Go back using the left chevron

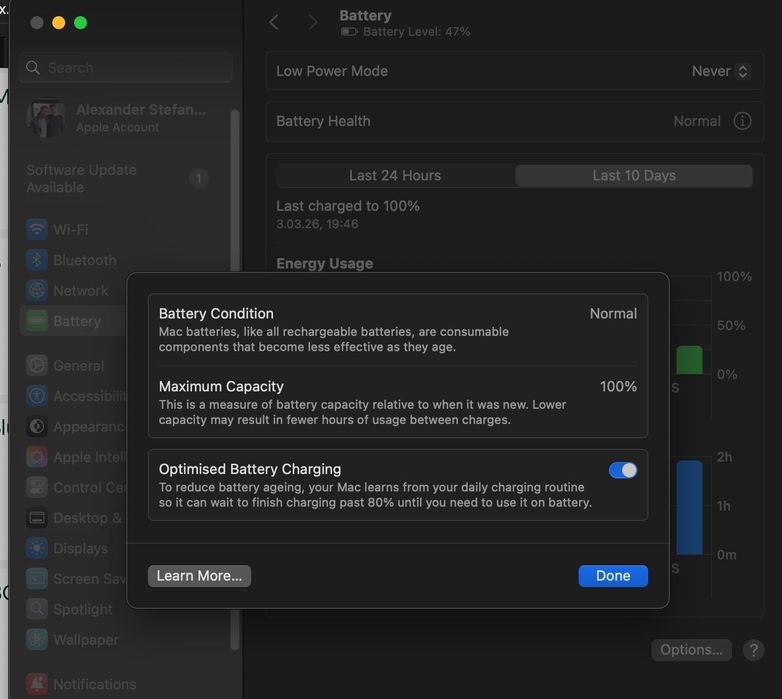coord(274,22)
